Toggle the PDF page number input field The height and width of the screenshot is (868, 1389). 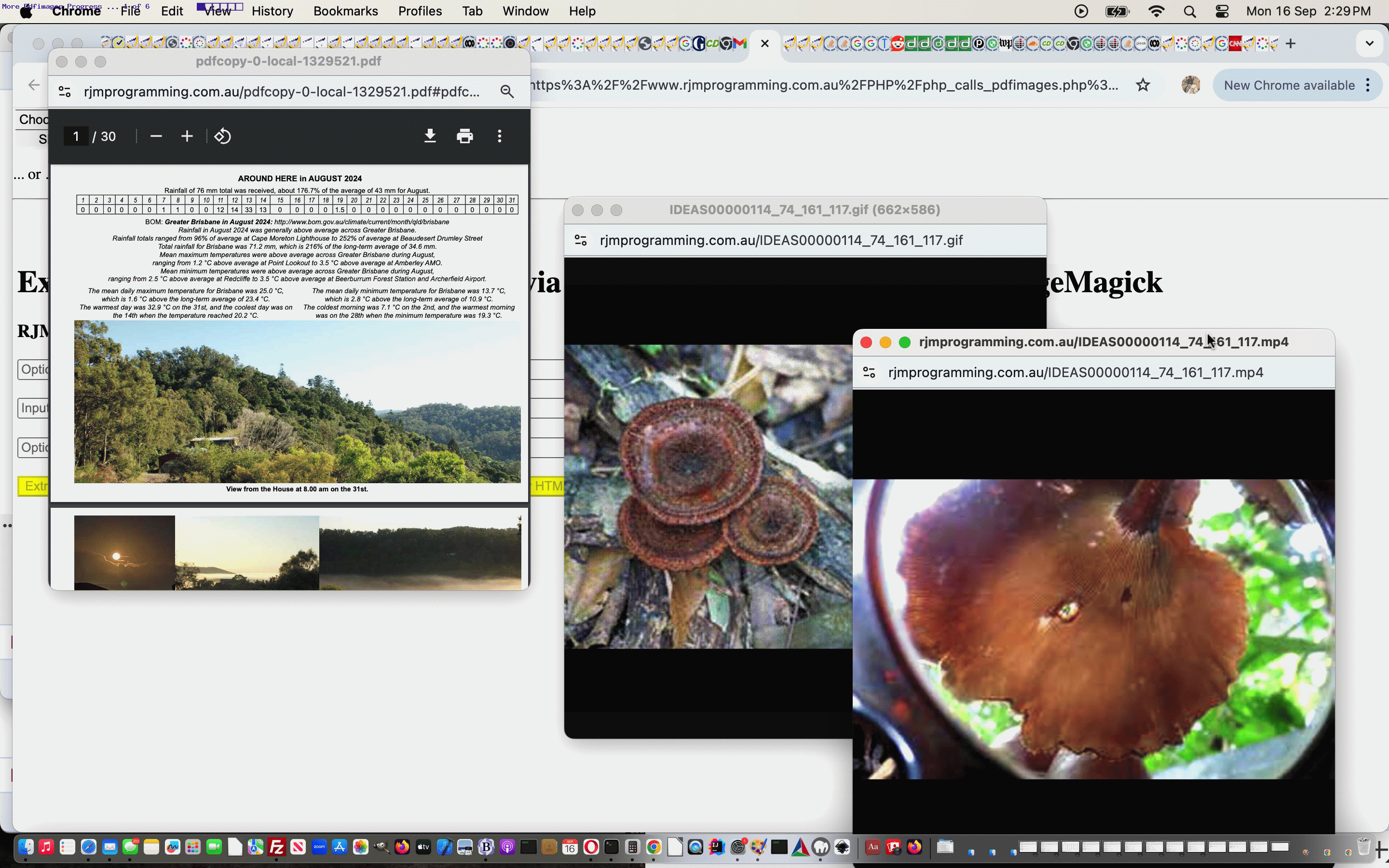(x=77, y=135)
